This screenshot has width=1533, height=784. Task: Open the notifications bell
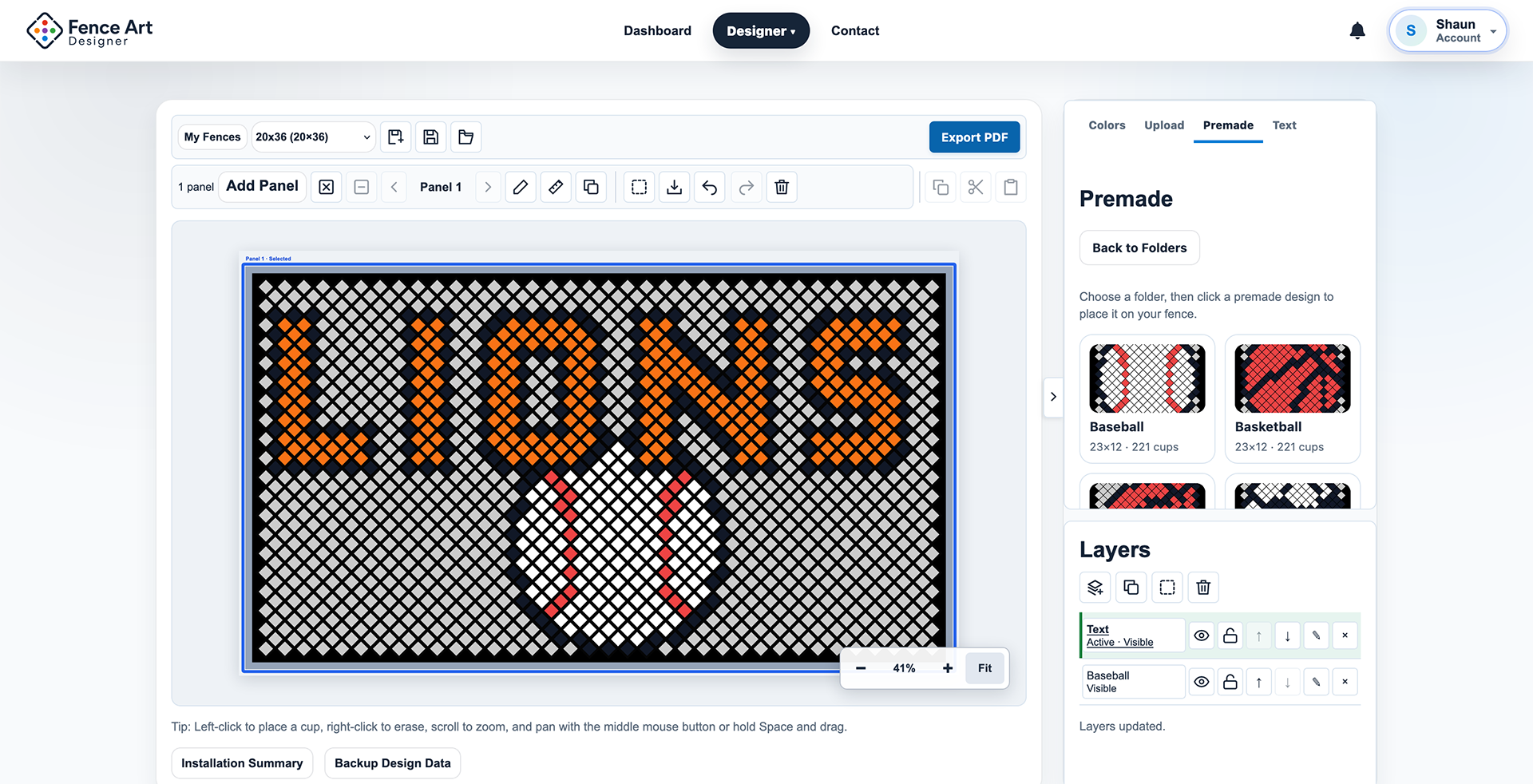pos(1357,30)
